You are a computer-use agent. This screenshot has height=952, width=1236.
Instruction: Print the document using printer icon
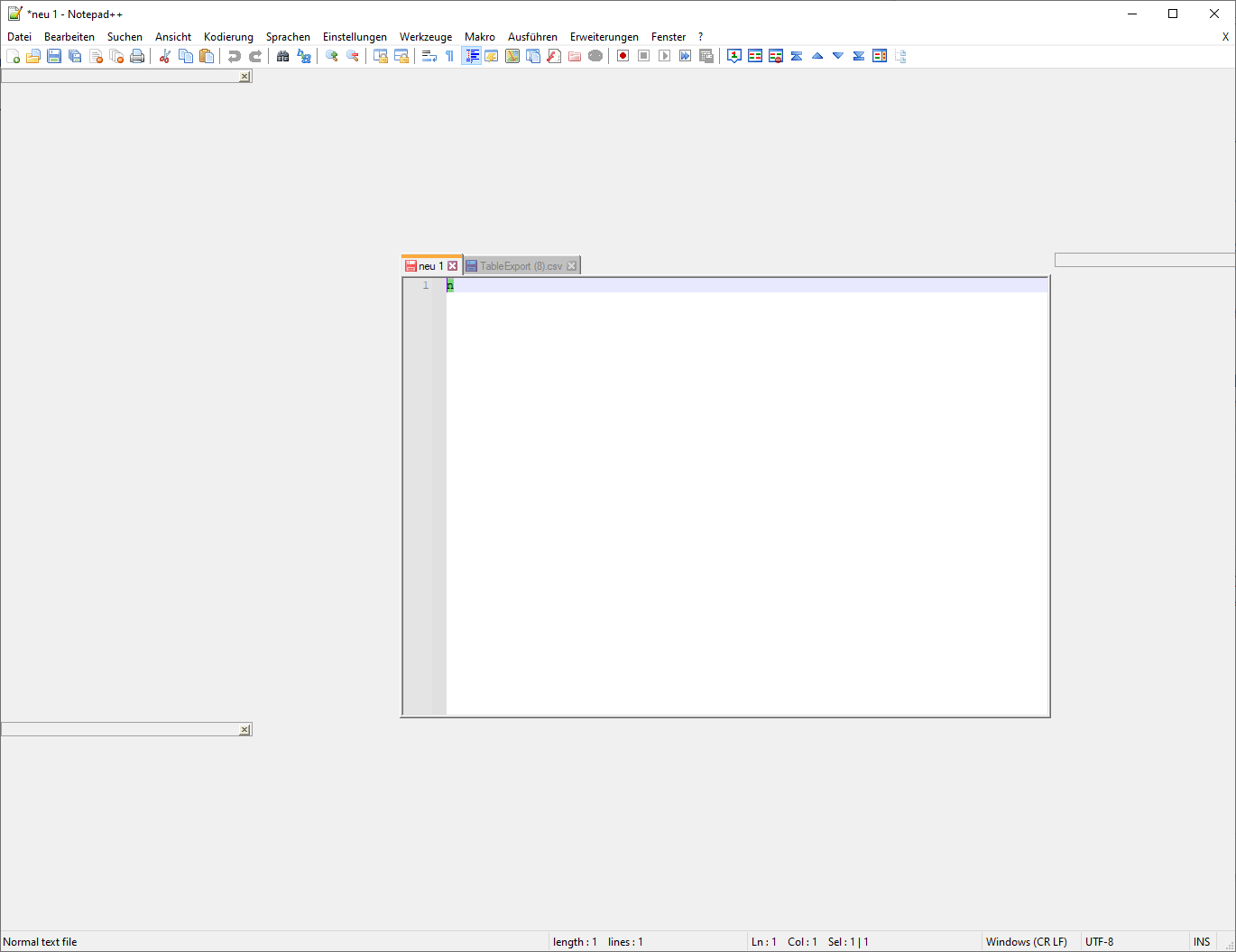pos(137,56)
